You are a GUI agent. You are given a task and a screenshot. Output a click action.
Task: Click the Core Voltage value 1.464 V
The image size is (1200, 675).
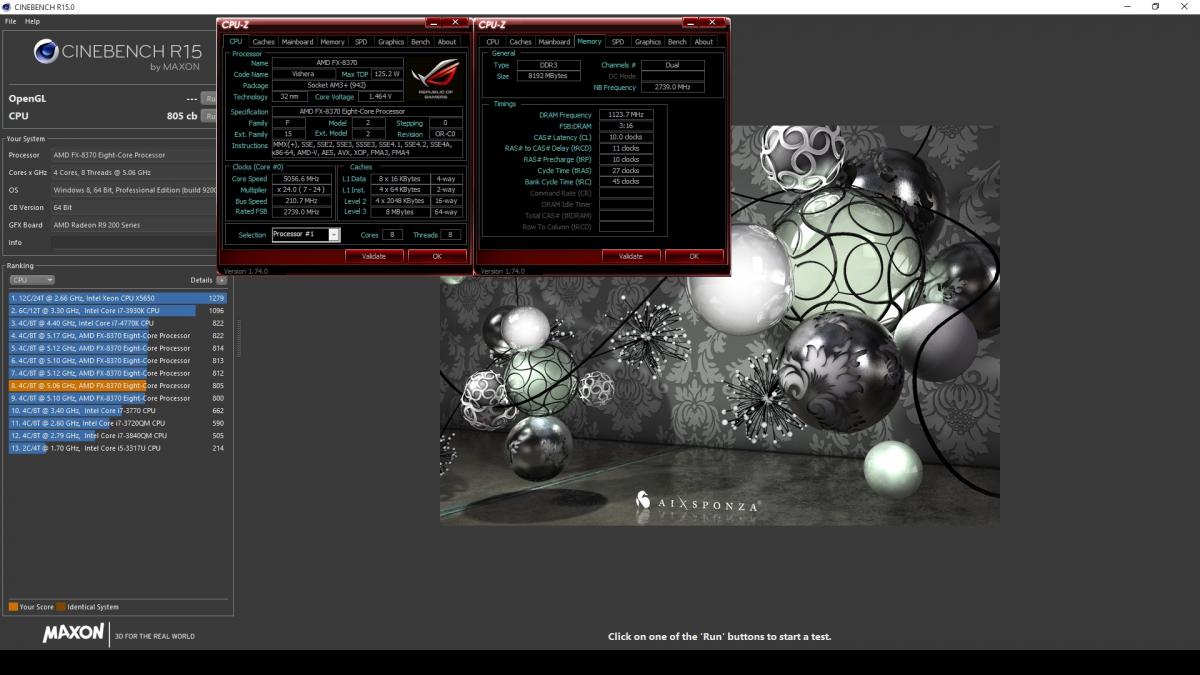click(x=381, y=97)
